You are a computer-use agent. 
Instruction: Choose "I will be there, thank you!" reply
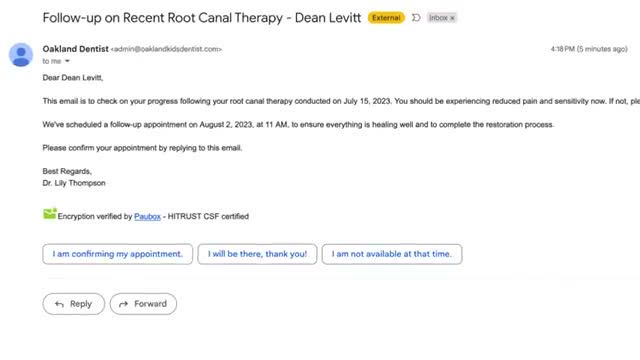(257, 254)
